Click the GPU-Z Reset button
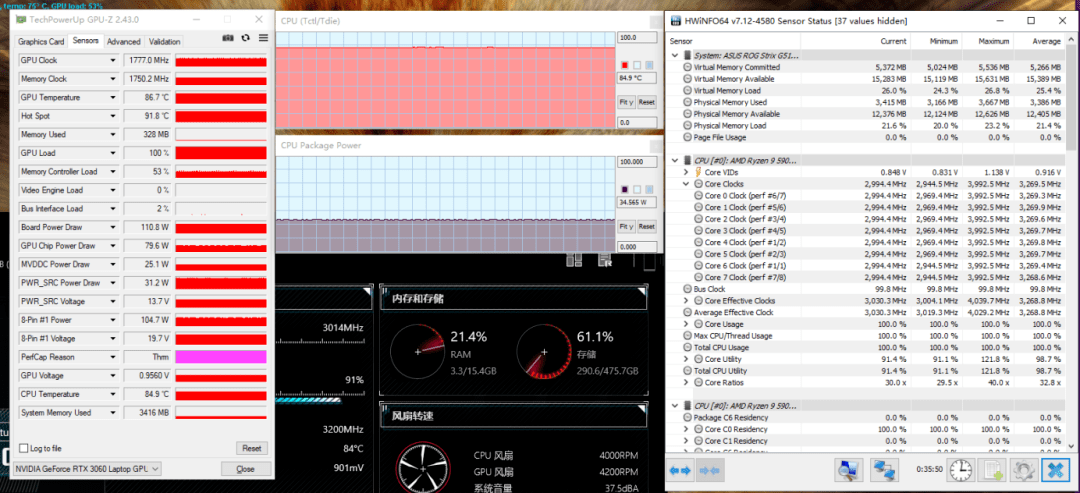Image resolution: width=1080 pixels, height=493 pixels. click(x=251, y=448)
